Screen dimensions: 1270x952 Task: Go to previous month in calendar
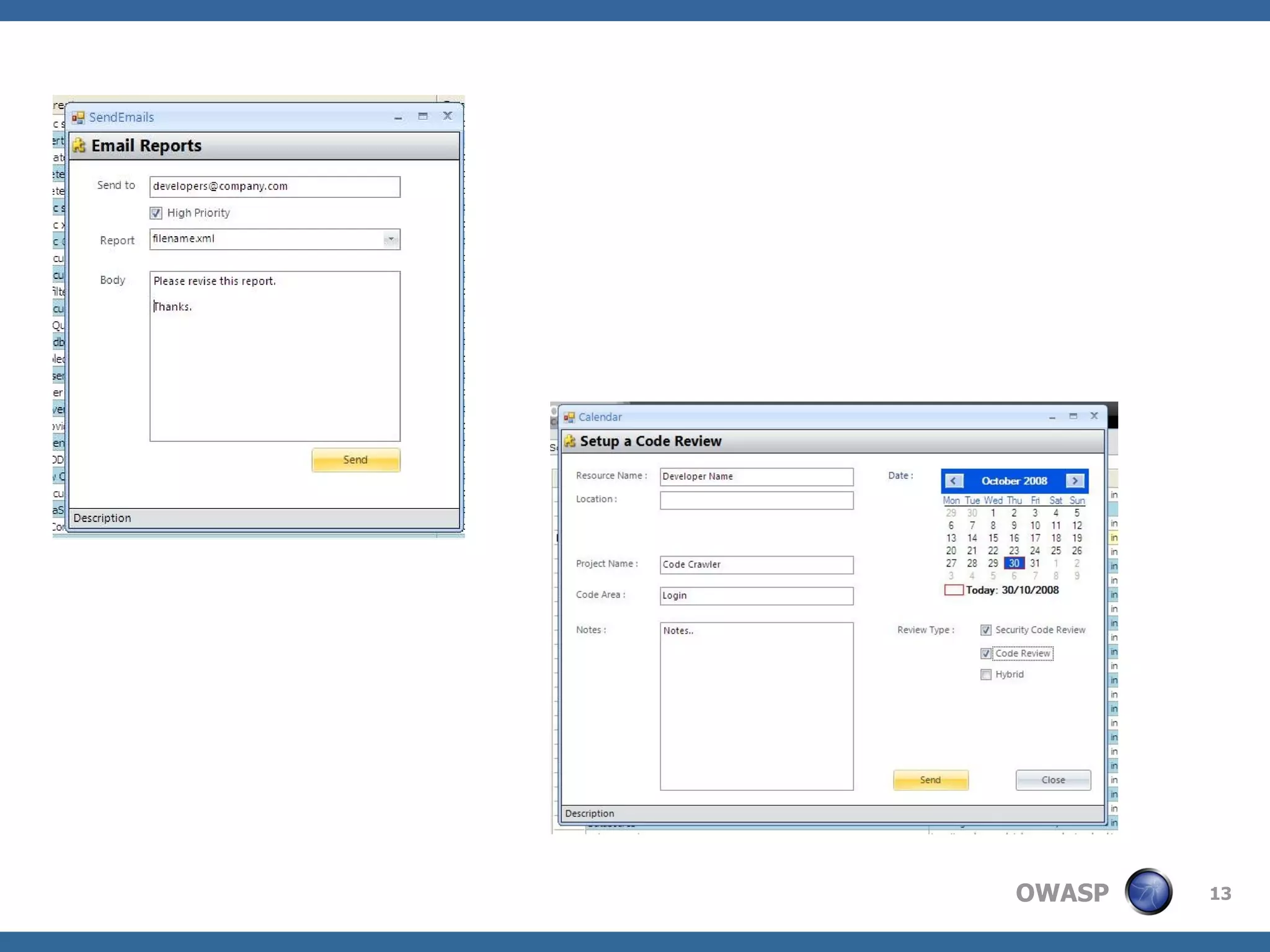click(954, 481)
